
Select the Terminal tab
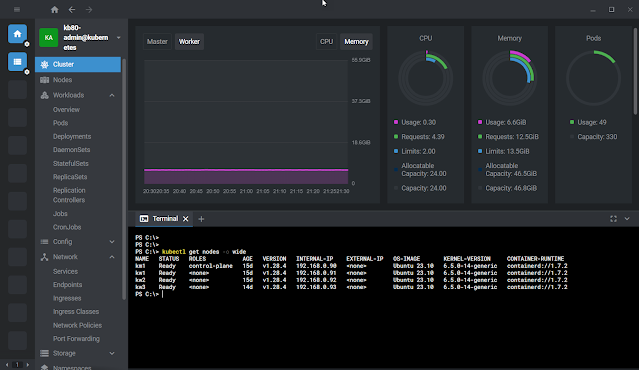[164, 219]
